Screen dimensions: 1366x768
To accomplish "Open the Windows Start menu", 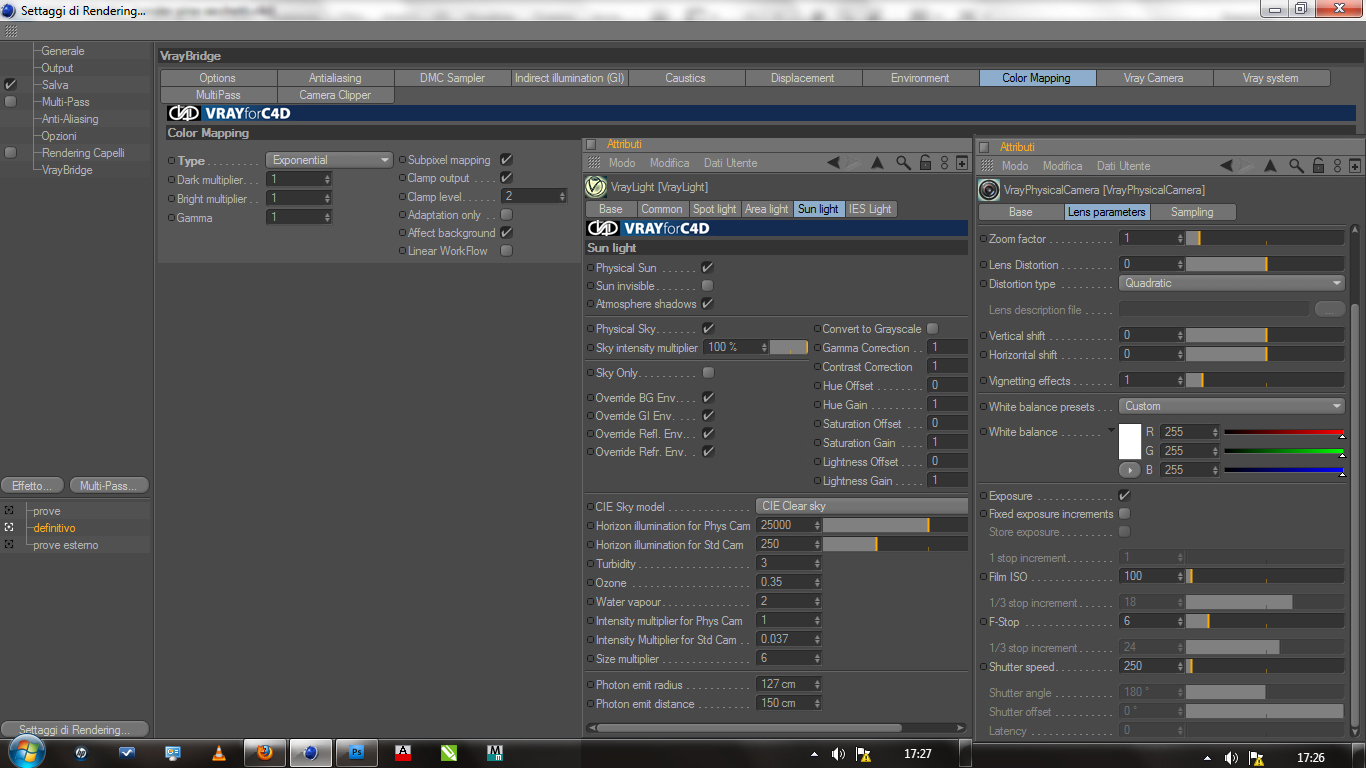I will pyautogui.click(x=29, y=753).
